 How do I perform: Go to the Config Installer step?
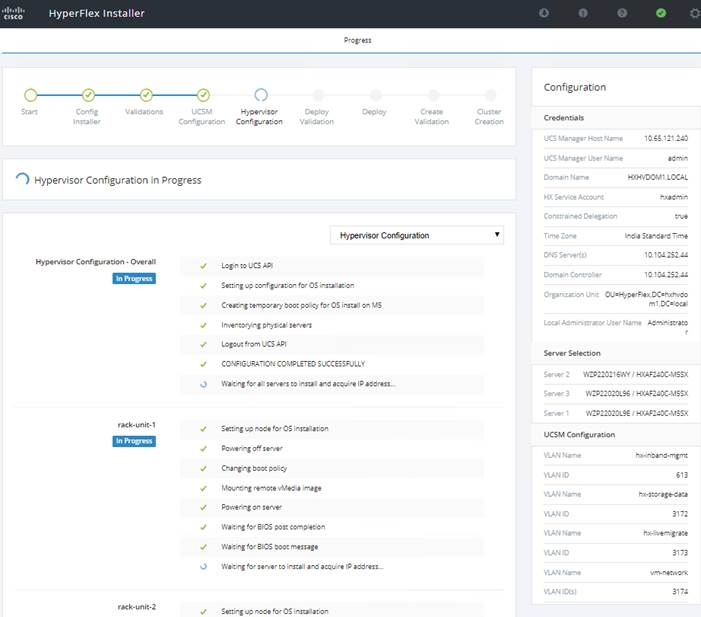(x=88, y=95)
